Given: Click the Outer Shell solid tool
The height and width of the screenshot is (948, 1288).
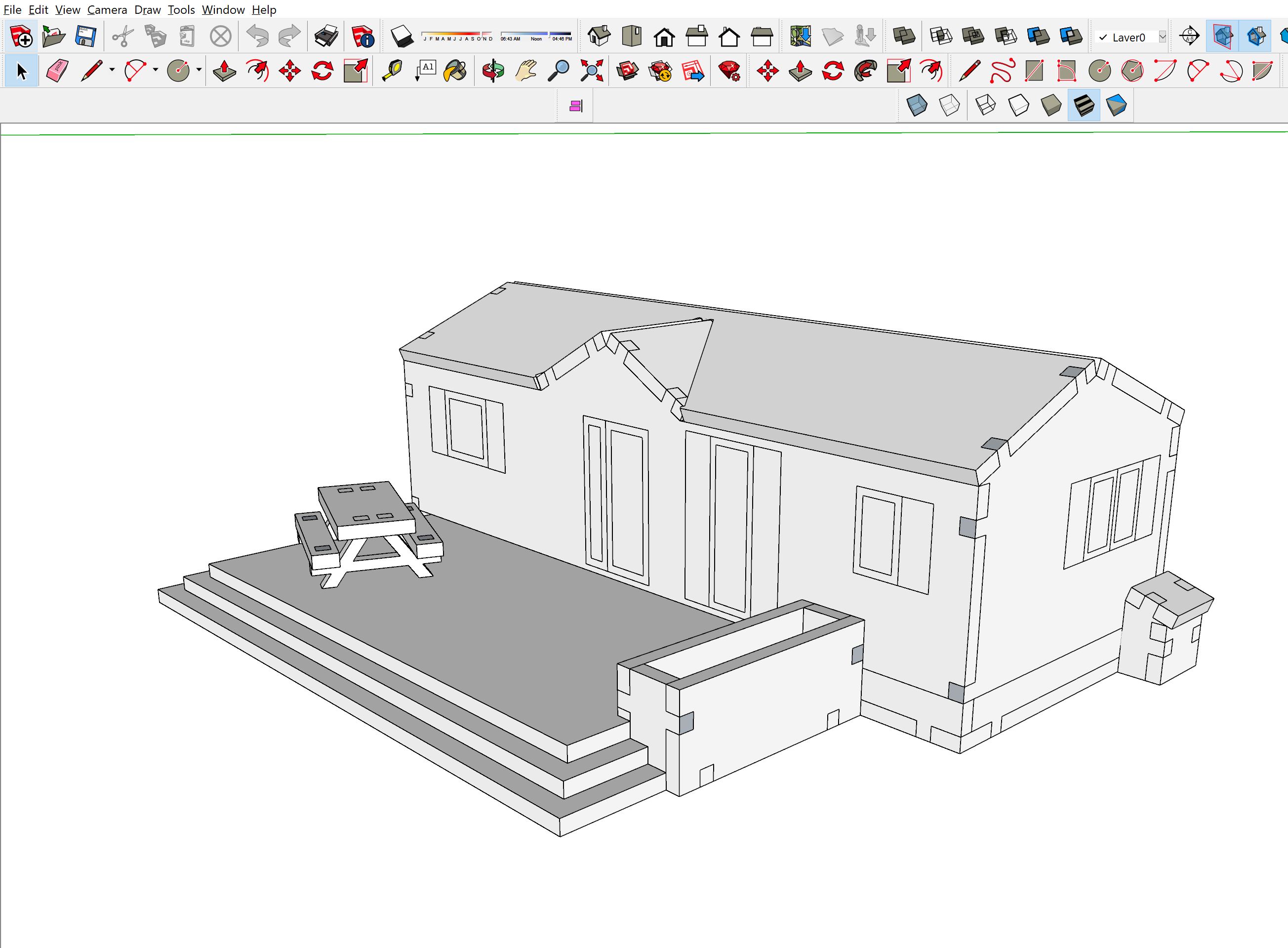Looking at the screenshot, I should click(904, 36).
